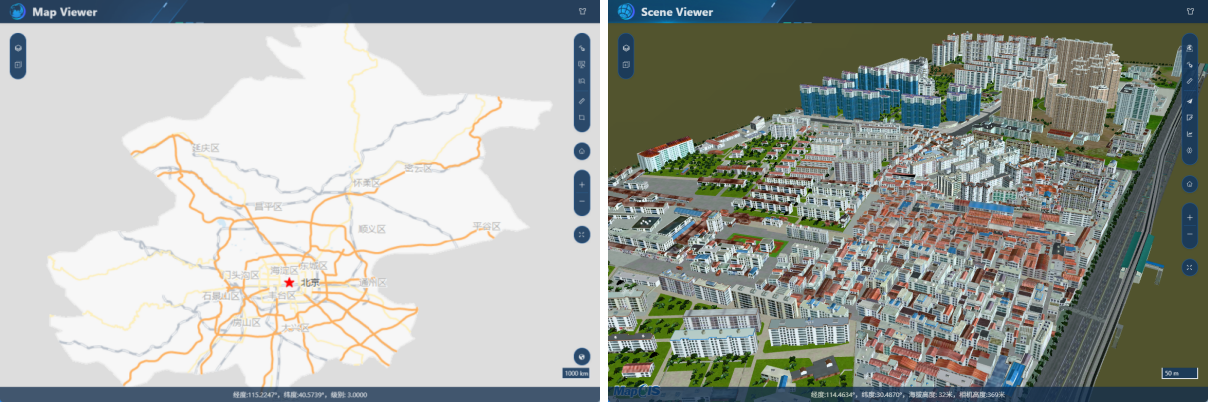
Task: Open the layers panel in Map Viewer
Action: [18, 48]
